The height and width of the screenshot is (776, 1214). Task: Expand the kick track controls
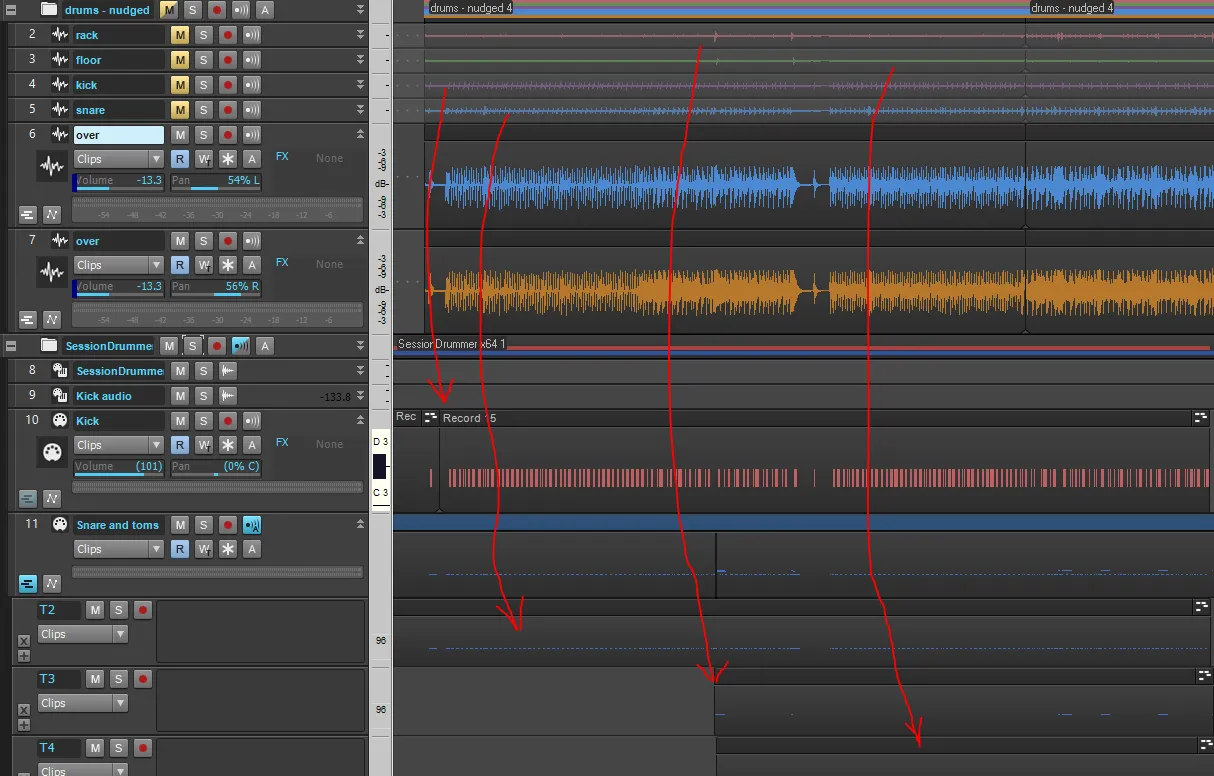[x=360, y=85]
